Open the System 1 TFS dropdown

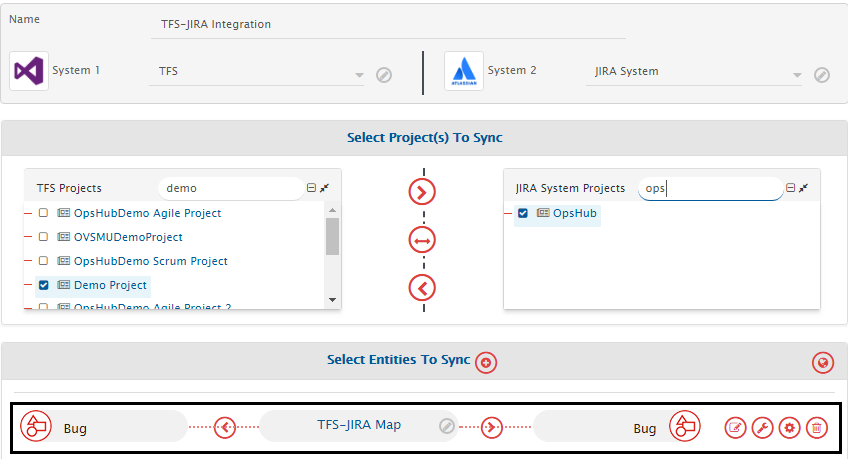point(359,75)
